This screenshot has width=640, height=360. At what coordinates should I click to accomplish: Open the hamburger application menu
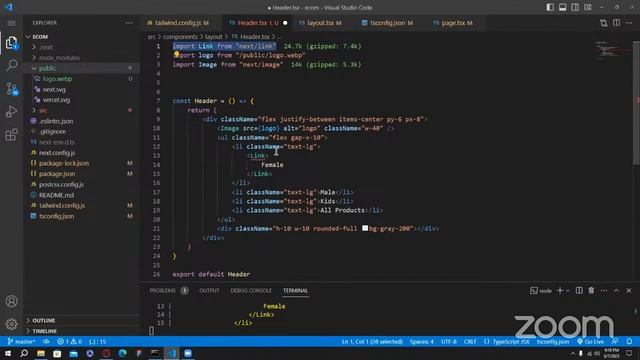pos(11,23)
